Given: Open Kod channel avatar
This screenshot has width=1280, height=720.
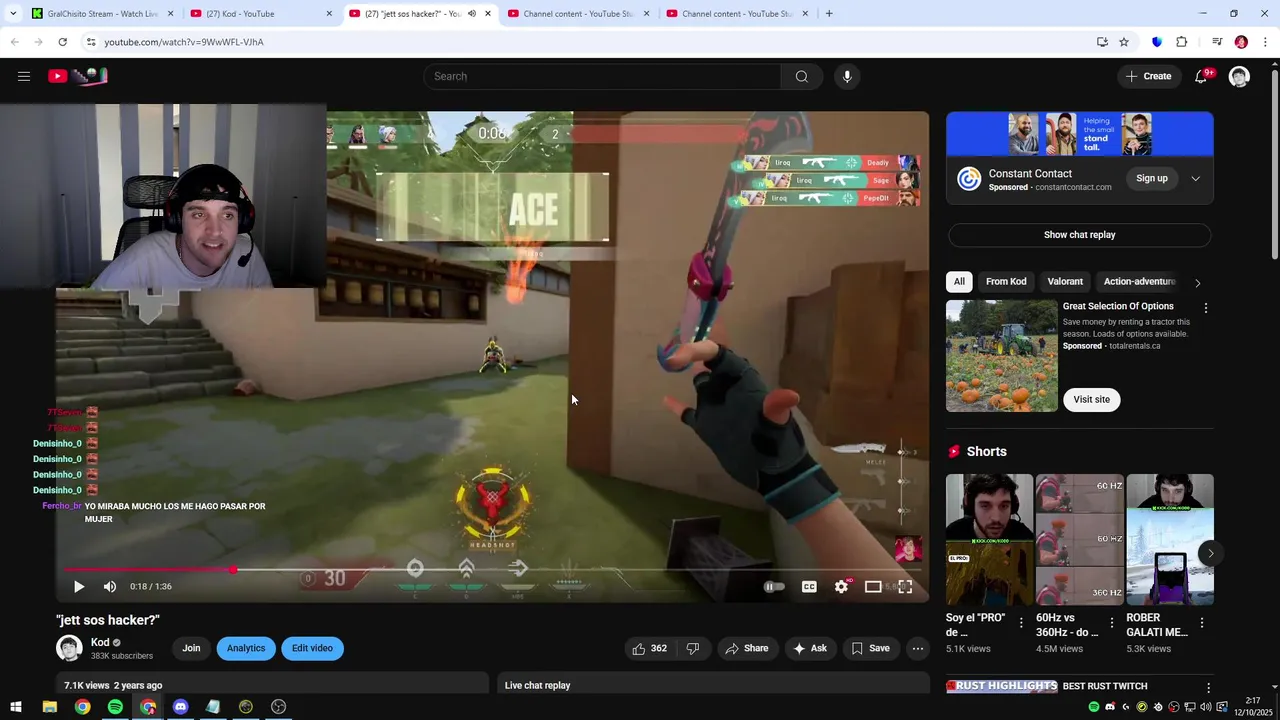Looking at the screenshot, I should click(x=69, y=648).
